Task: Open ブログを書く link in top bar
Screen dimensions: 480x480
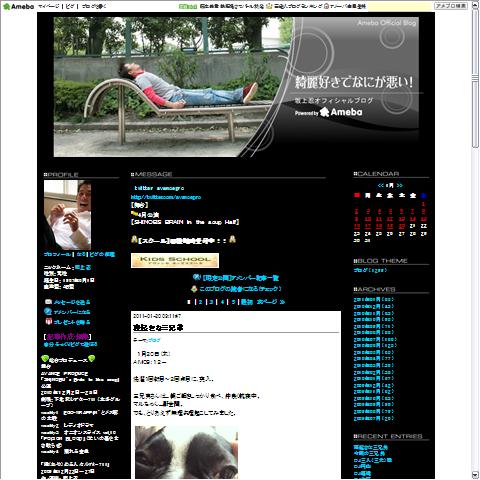Action: tap(94, 6)
